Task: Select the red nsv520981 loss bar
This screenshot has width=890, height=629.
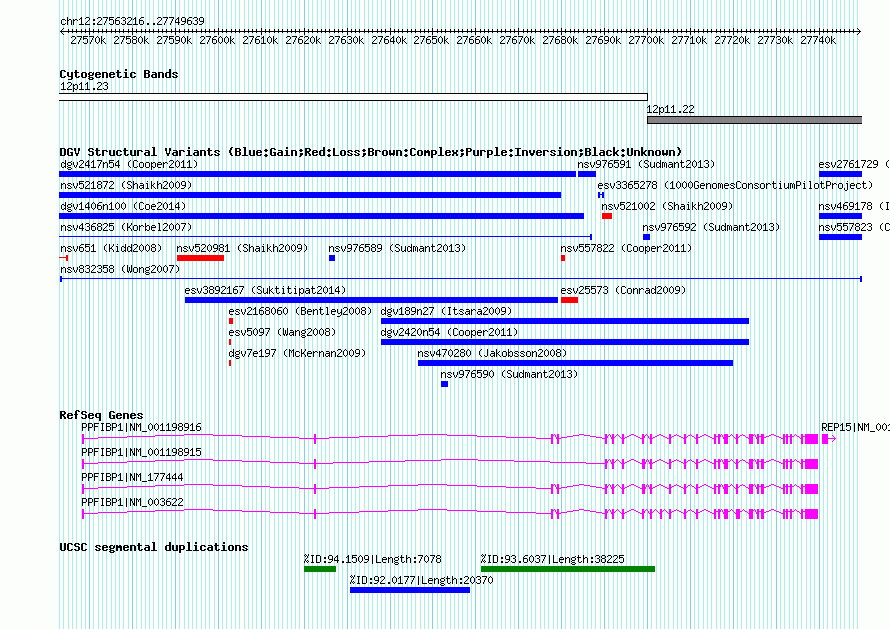Action: [200, 258]
